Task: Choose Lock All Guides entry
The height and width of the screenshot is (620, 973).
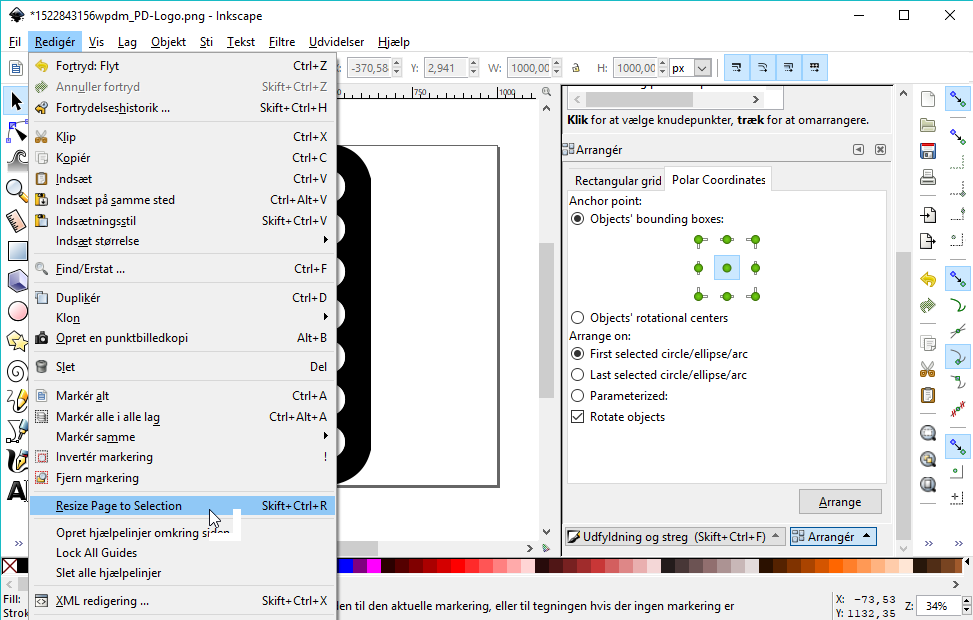Action: (182, 553)
